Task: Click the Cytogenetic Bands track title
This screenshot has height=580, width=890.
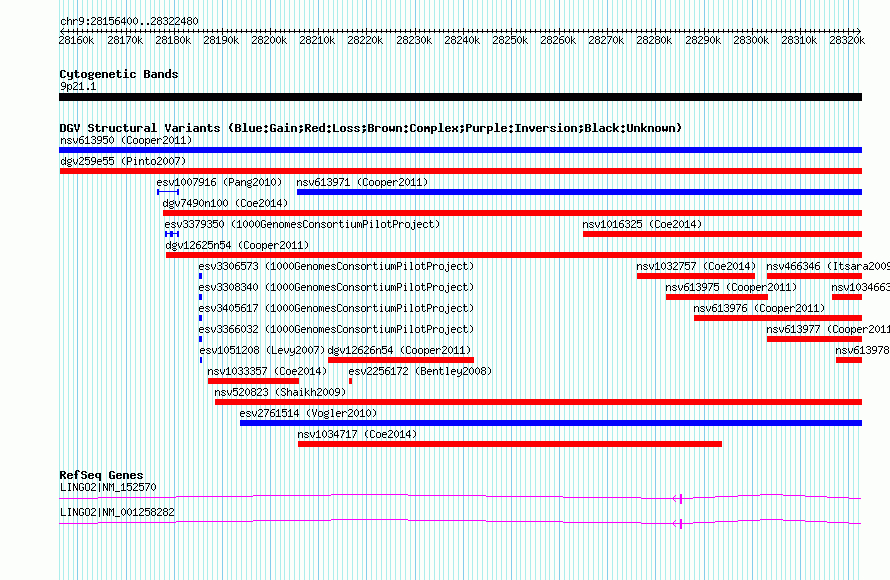Action: pyautogui.click(x=119, y=74)
